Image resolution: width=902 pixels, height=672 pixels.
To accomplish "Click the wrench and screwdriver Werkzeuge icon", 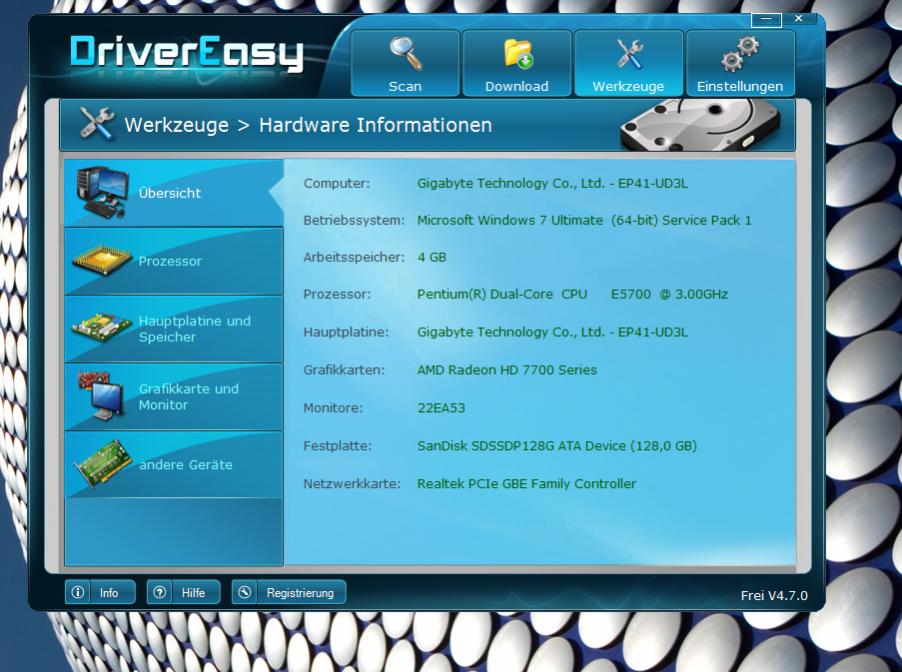I will [x=629, y=54].
